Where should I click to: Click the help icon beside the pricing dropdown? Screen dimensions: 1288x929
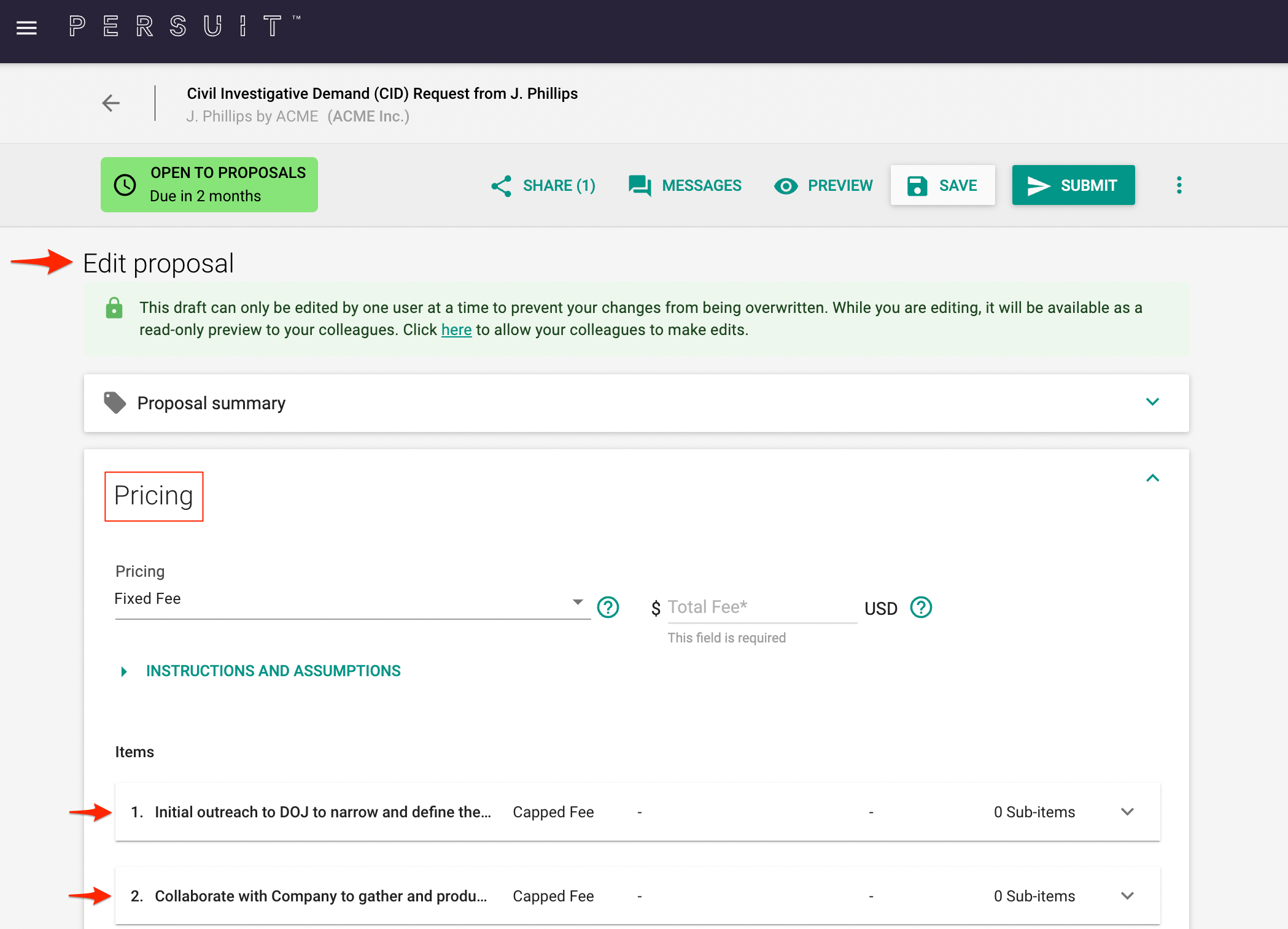607,607
